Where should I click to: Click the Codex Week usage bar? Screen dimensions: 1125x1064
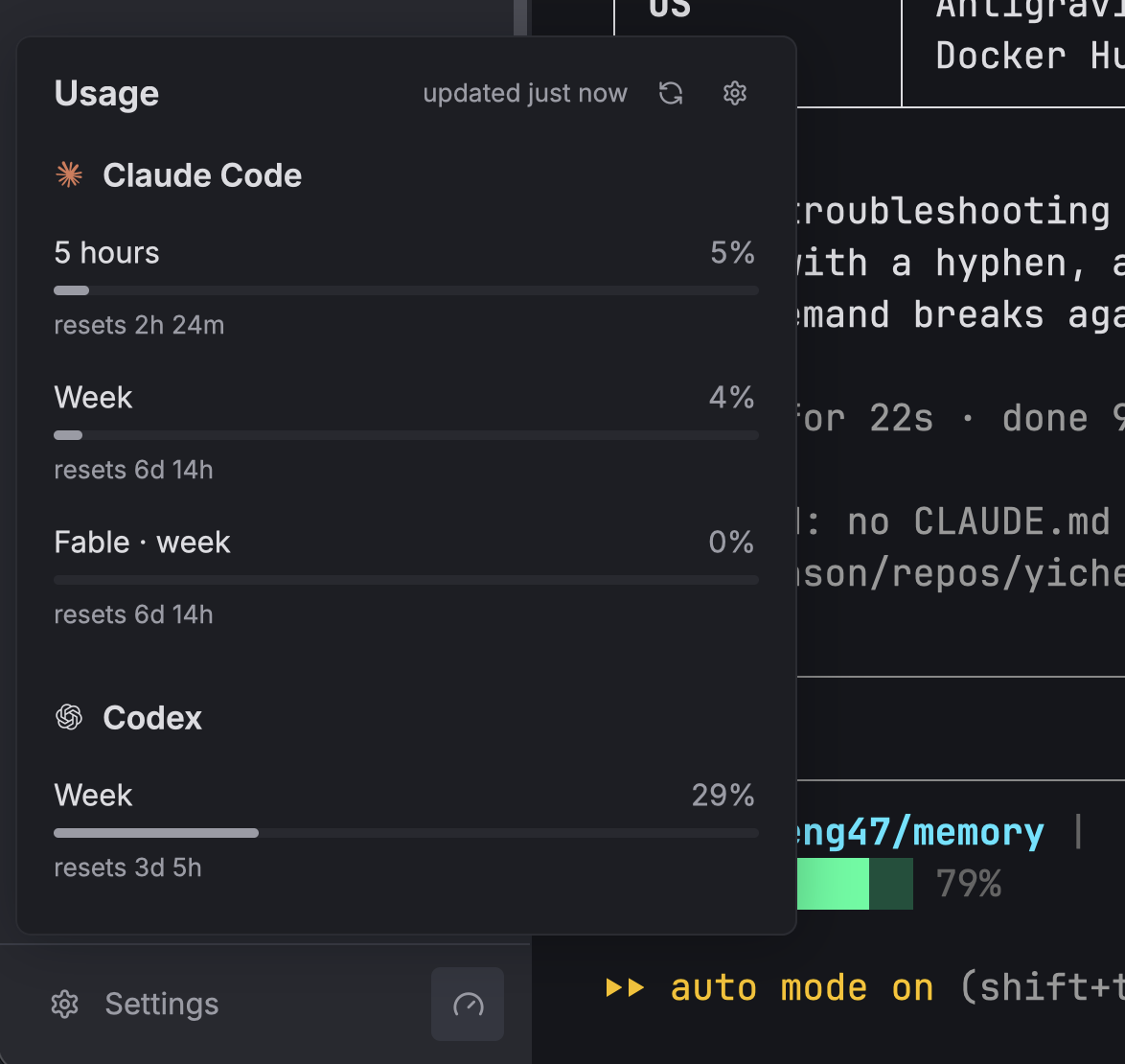406,833
